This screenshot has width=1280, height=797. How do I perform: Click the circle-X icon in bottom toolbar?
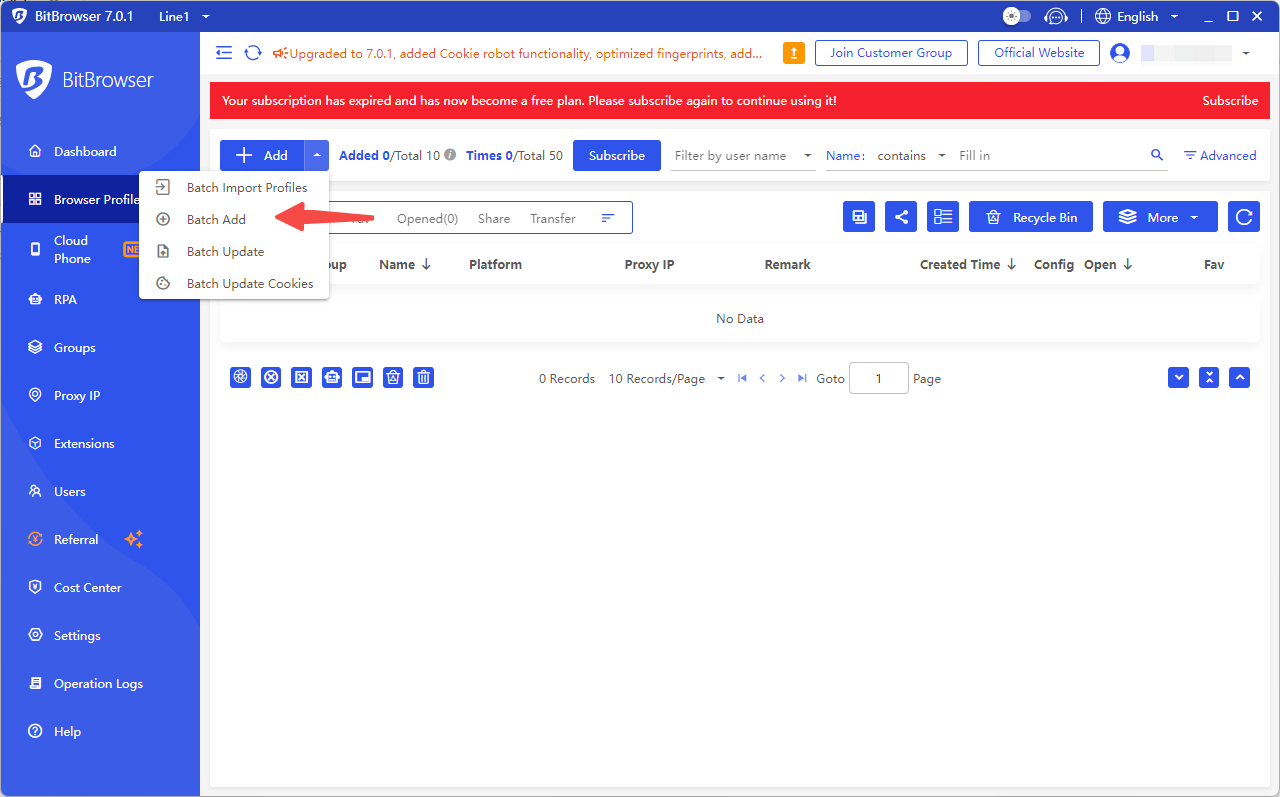point(271,377)
